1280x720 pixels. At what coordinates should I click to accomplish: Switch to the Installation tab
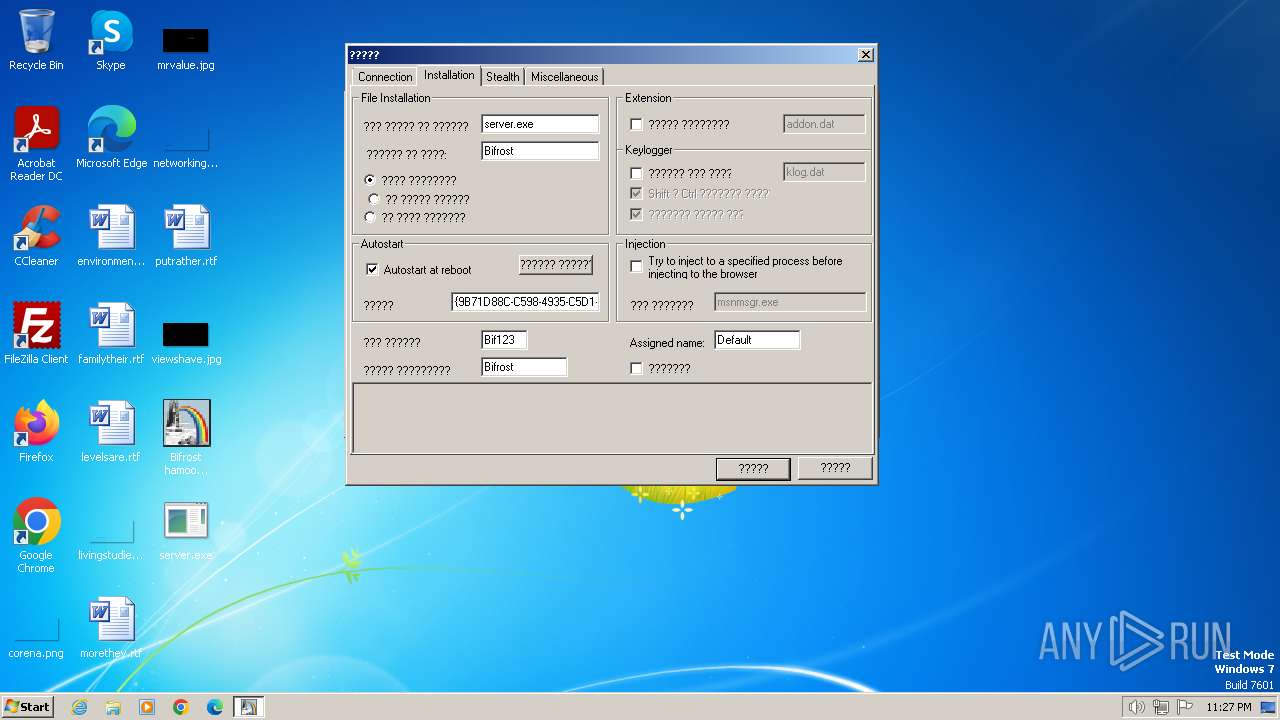point(449,75)
